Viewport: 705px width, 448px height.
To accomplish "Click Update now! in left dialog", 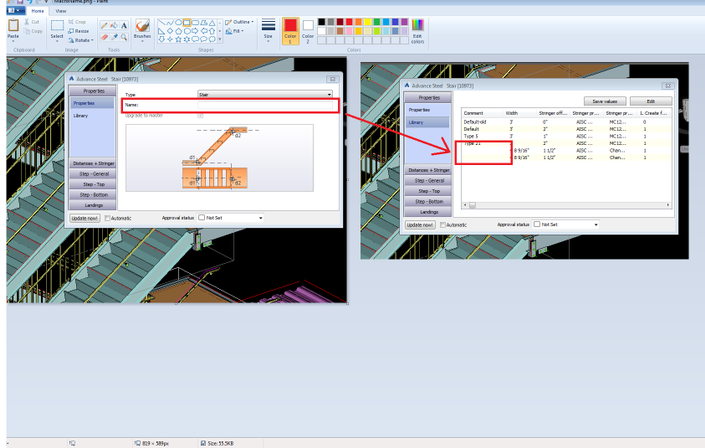I will 85,218.
